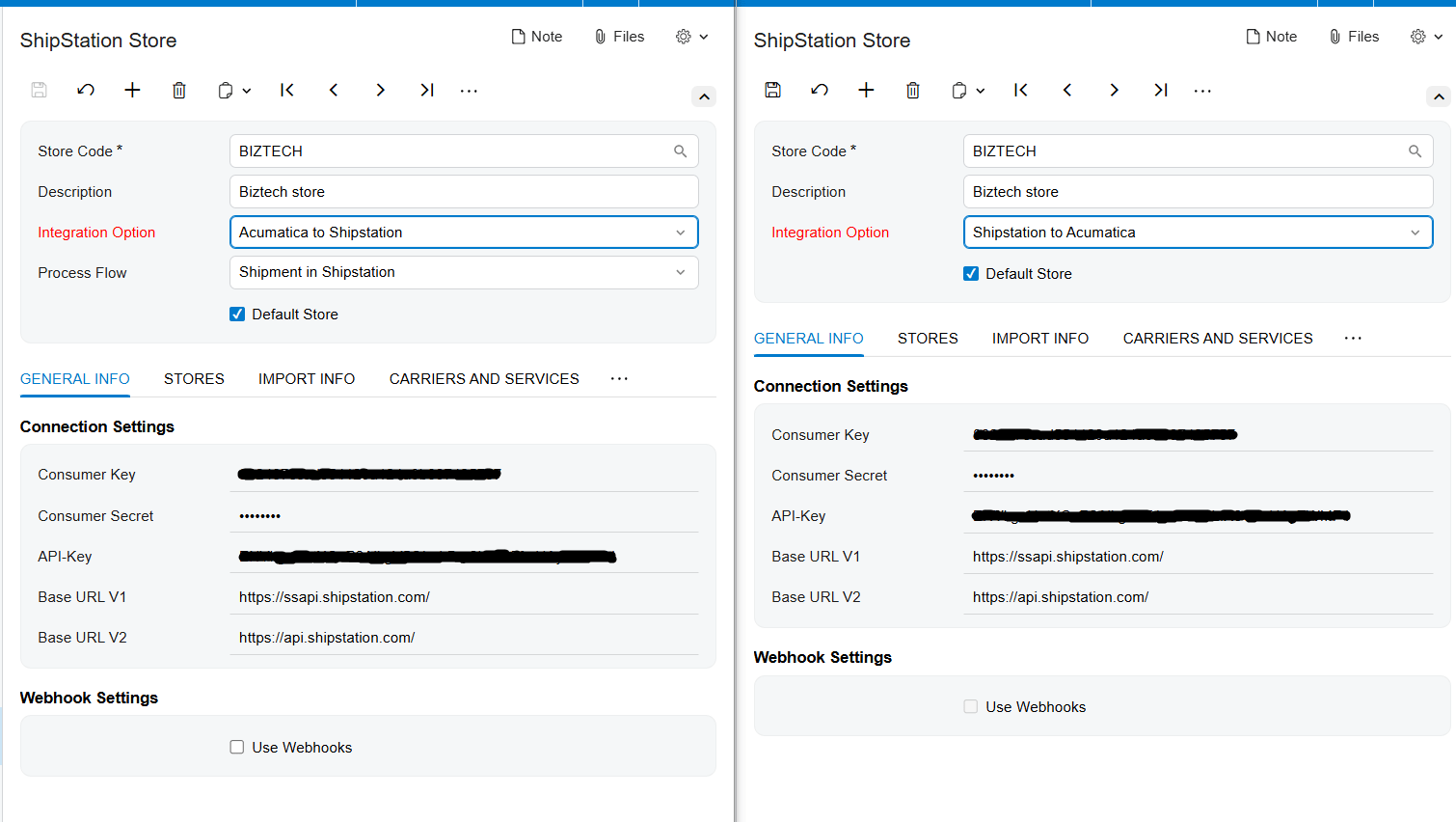Screen dimensions: 1456x822
Task: Show more tabs in the left panel
Action: [x=619, y=379]
